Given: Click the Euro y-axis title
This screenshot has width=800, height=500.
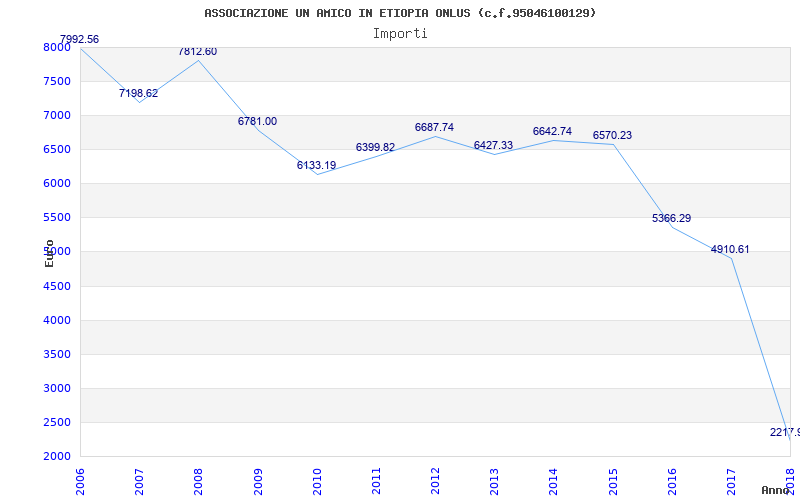Looking at the screenshot, I should [49, 254].
